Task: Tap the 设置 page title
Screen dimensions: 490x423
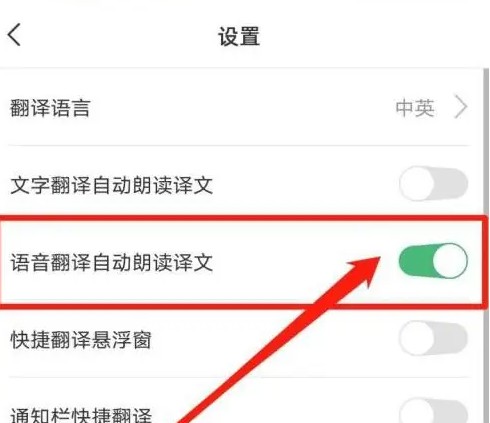Action: pos(239,36)
